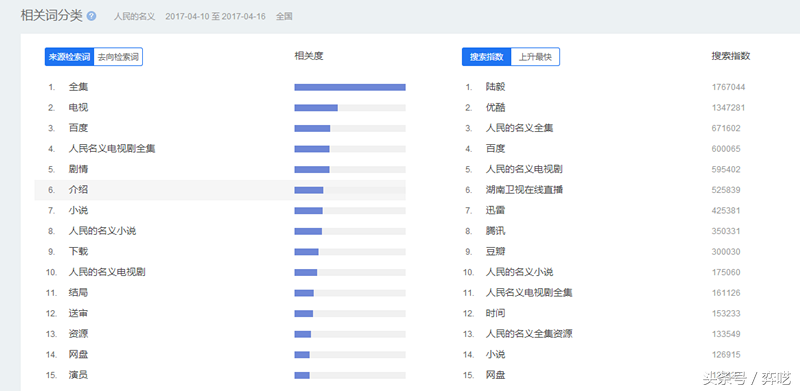Image resolution: width=800 pixels, height=391 pixels.
Task: Switch to the 去向检索词 tab
Action: 118,57
